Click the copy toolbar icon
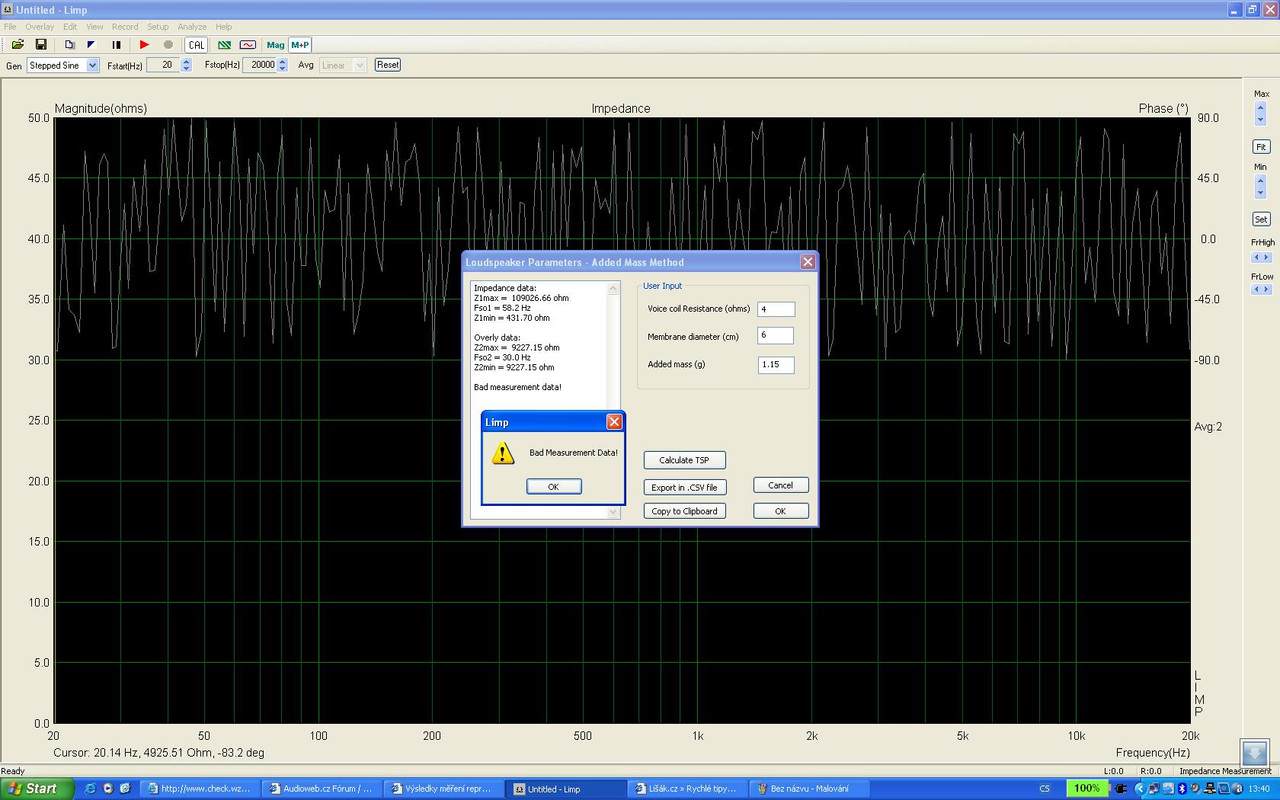The height and width of the screenshot is (800, 1280). (x=69, y=45)
